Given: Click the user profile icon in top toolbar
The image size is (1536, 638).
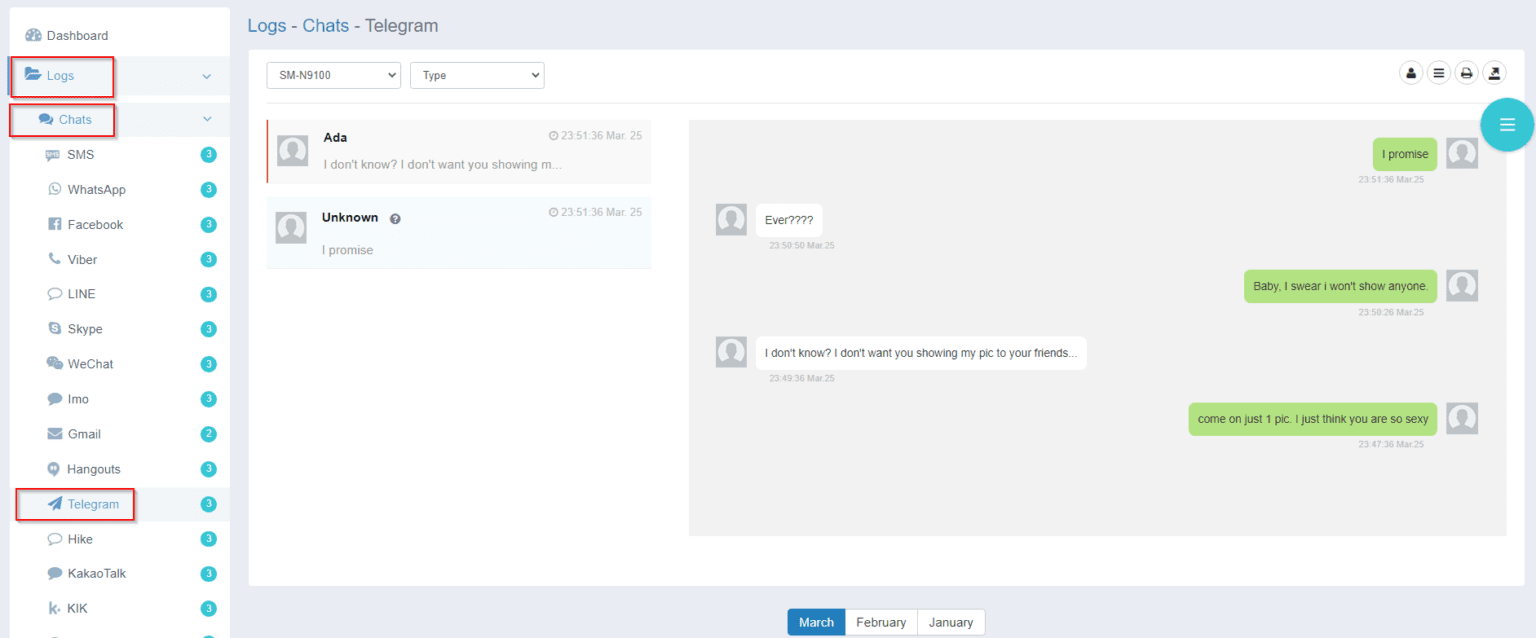Looking at the screenshot, I should click(x=1410, y=73).
